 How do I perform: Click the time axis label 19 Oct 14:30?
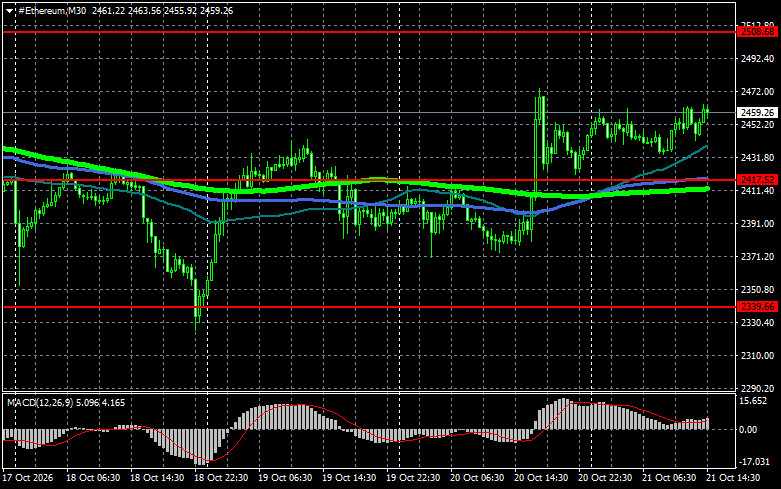(349, 478)
